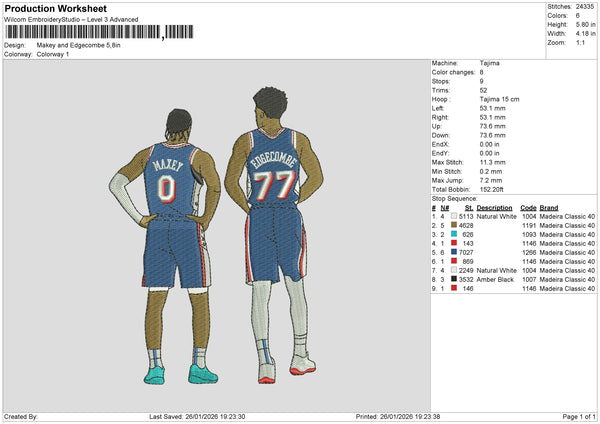Click the Page 1 of 1 footer text
This screenshot has width=600, height=424.
pos(573,416)
